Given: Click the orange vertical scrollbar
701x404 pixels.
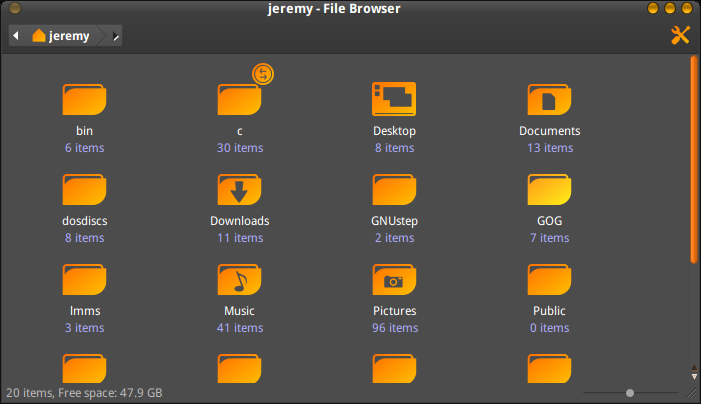Looking at the screenshot, I should (x=694, y=160).
